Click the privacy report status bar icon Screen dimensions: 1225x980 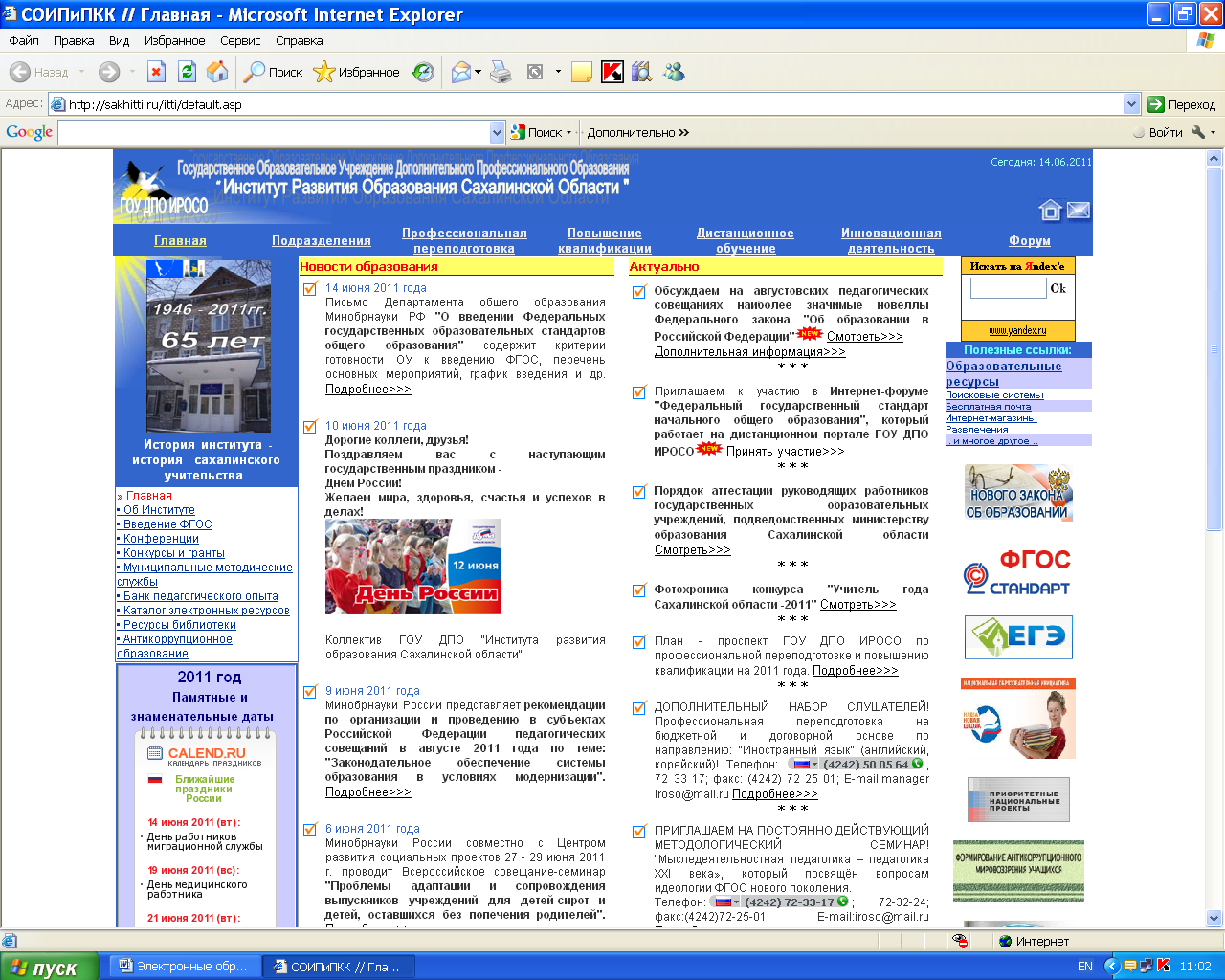(960, 941)
